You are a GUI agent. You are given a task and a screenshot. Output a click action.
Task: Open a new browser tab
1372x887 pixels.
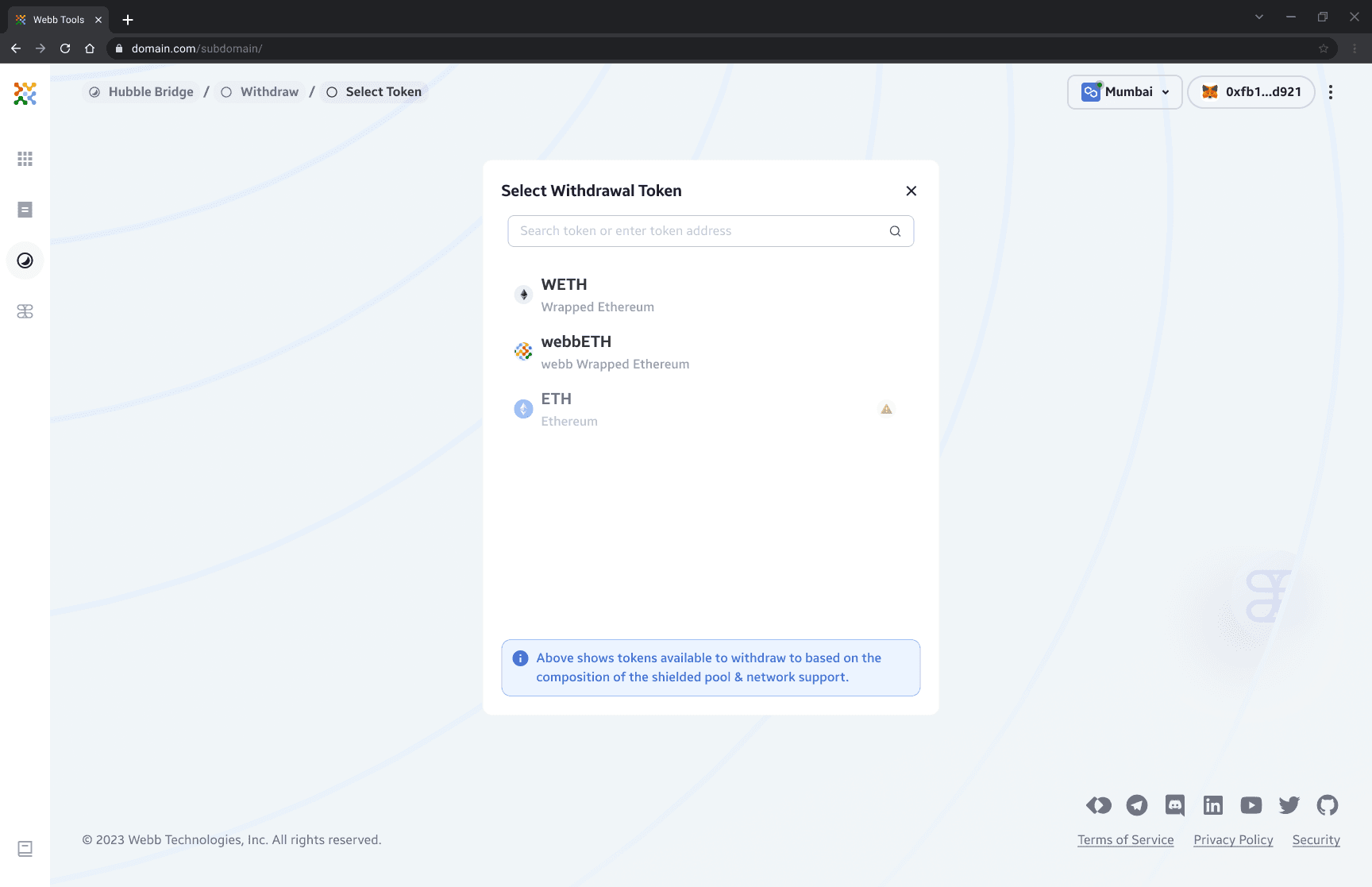128,20
